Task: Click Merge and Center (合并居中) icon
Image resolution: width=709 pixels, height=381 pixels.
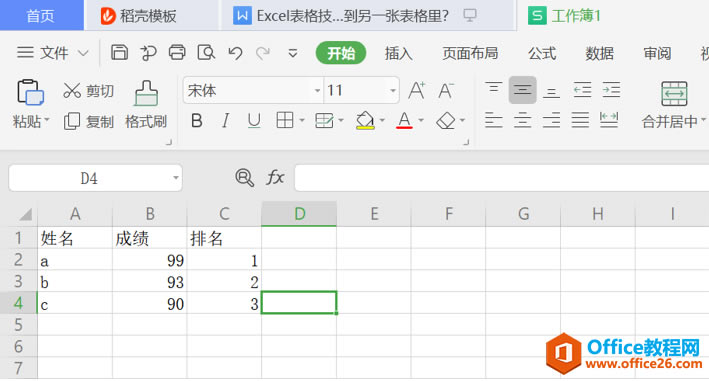Action: pyautogui.click(x=674, y=94)
